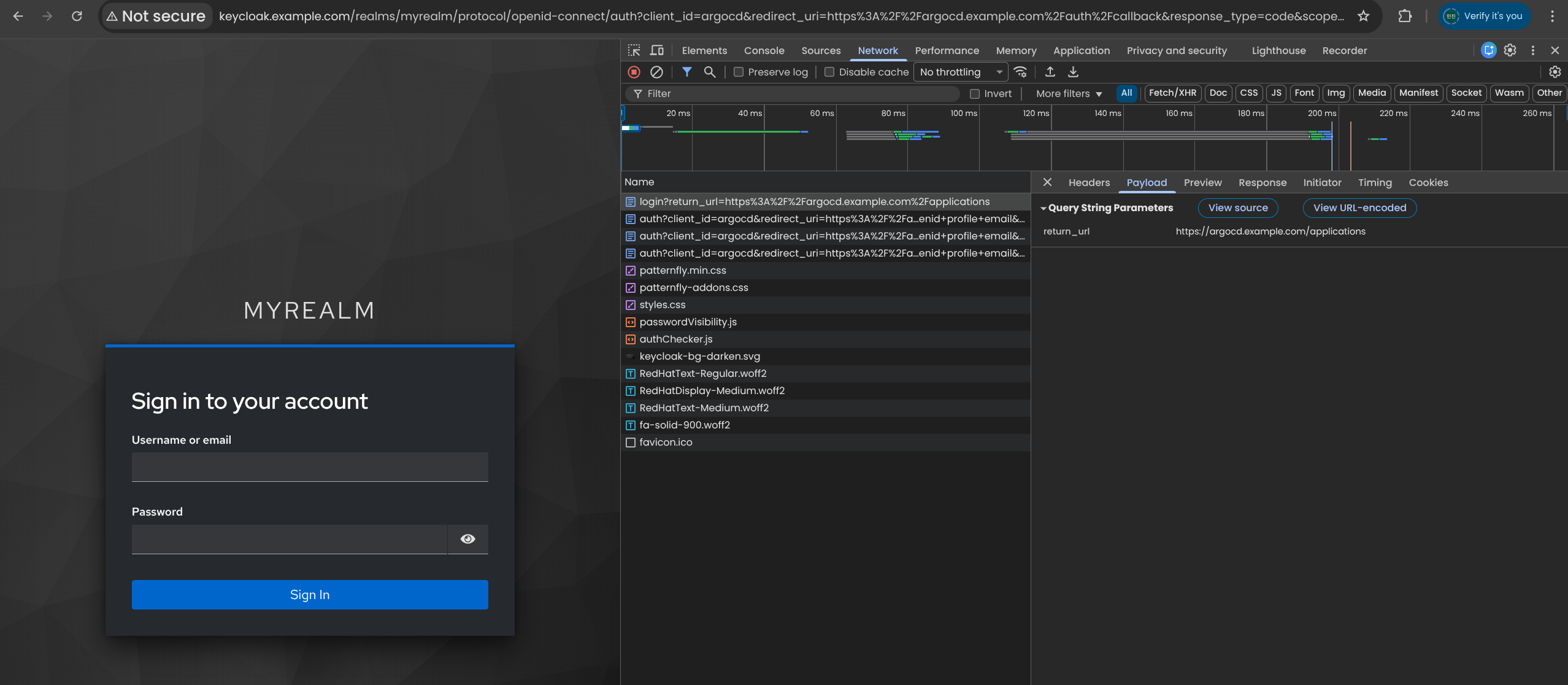Collapse the Query String Parameters section

(1043, 208)
